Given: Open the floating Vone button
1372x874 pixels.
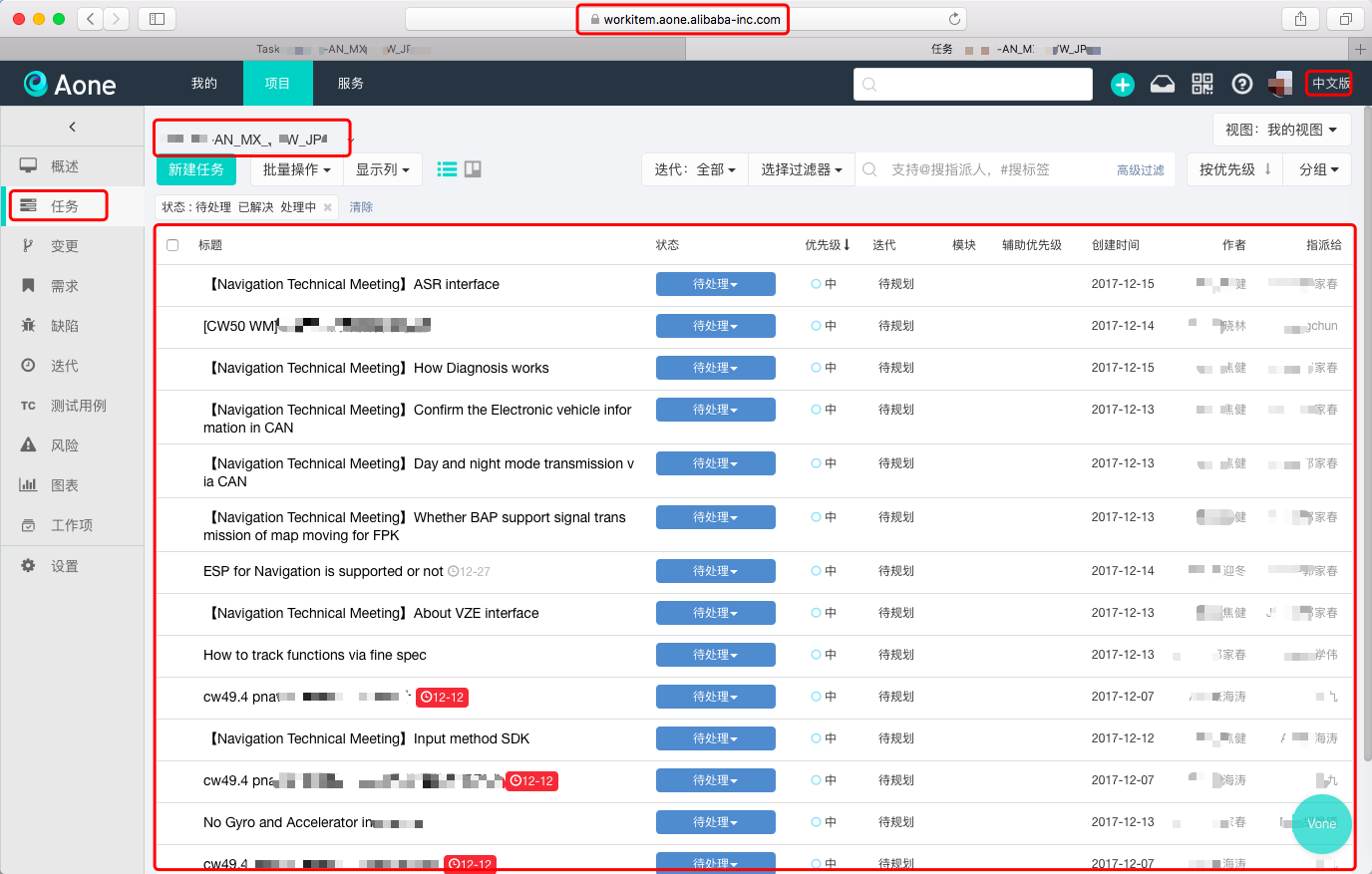Looking at the screenshot, I should click(1321, 823).
